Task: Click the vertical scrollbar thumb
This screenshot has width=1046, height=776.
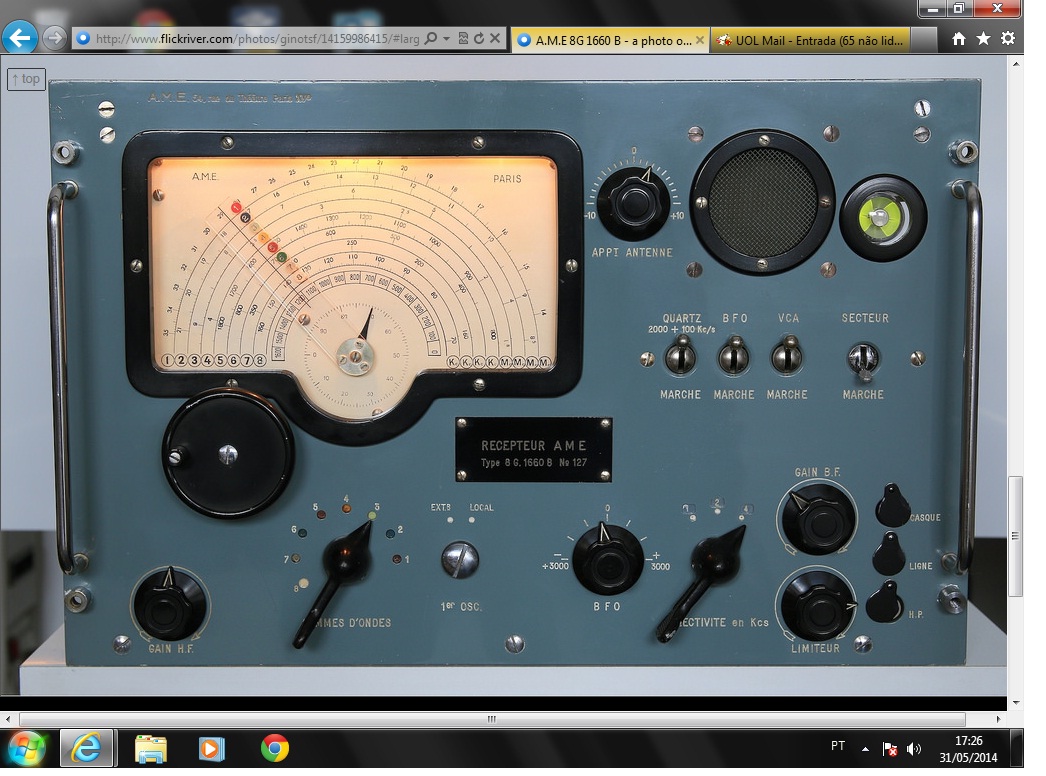Action: [1015, 536]
